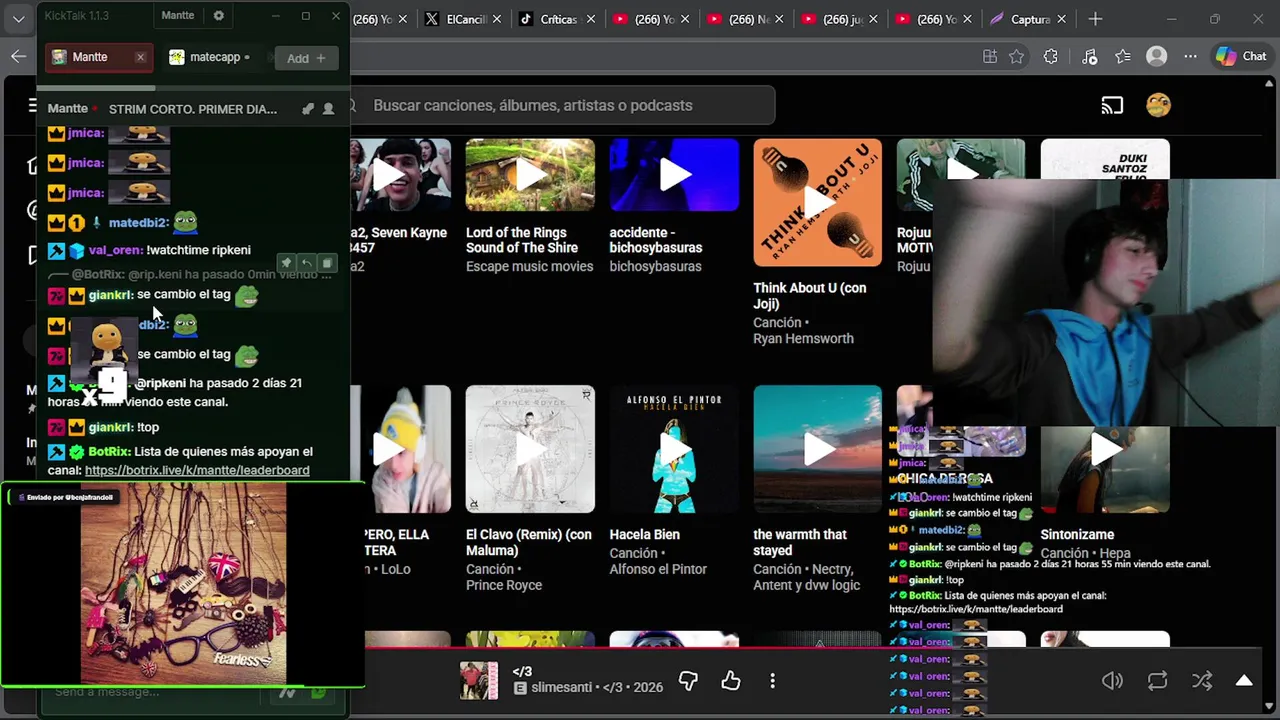Play Hacela Bien by Alfonso el Pintor
The image size is (1280, 720).
pos(674,449)
